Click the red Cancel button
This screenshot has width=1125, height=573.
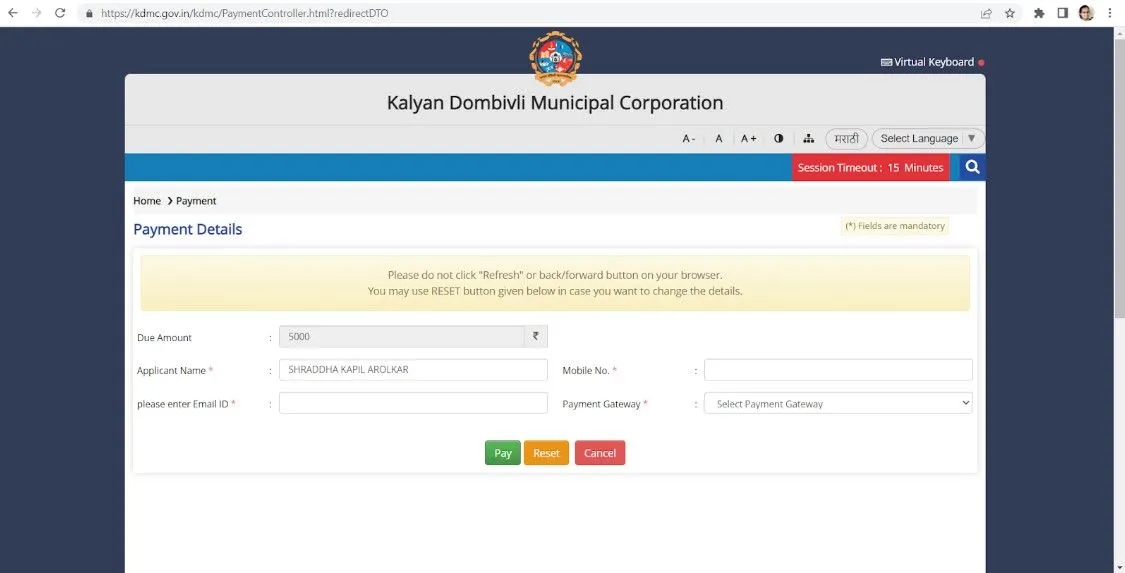coord(600,453)
